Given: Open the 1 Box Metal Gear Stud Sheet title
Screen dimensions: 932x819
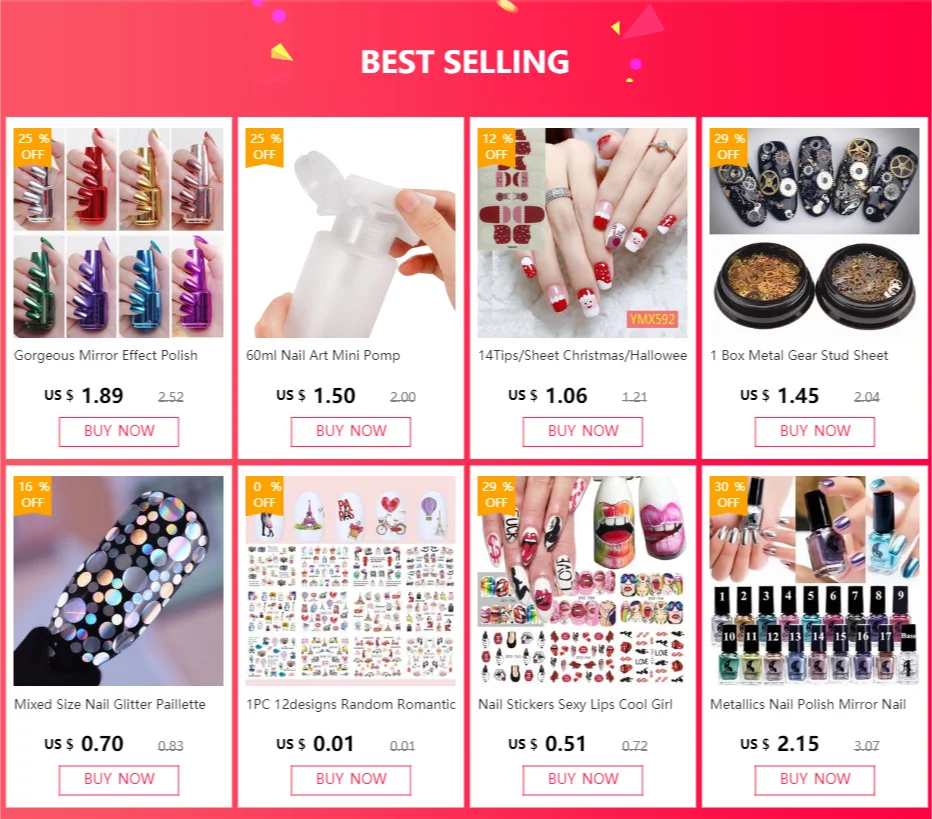Looking at the screenshot, I should (799, 355).
